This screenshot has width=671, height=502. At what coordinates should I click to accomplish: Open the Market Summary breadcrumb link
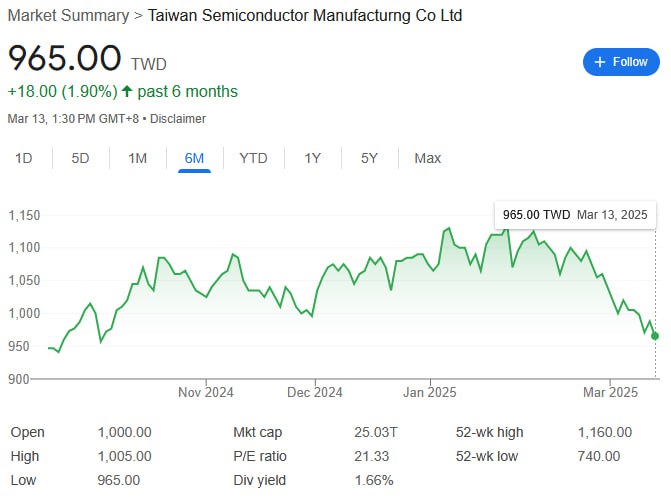point(68,16)
